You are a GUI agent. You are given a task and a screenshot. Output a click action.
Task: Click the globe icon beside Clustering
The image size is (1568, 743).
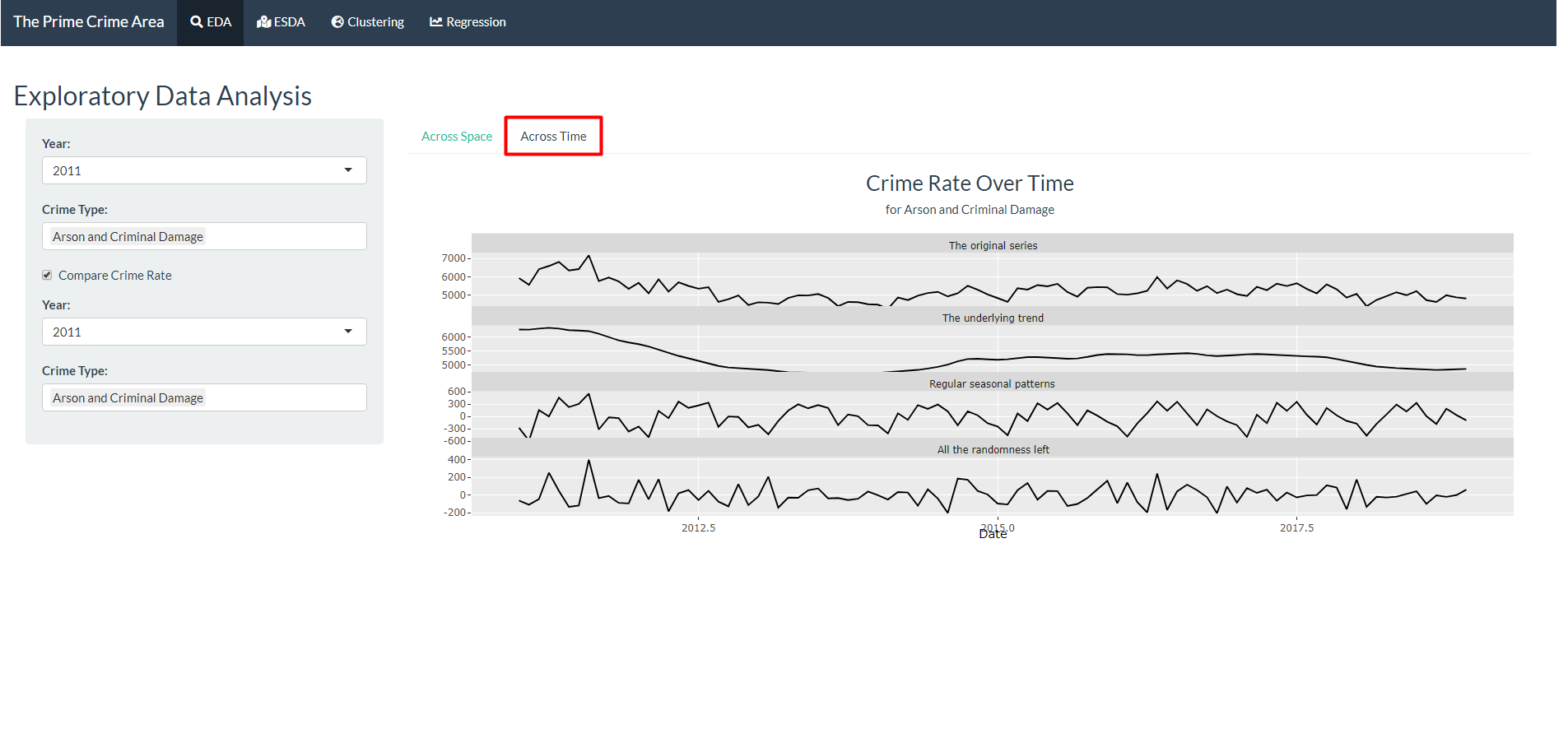point(337,22)
